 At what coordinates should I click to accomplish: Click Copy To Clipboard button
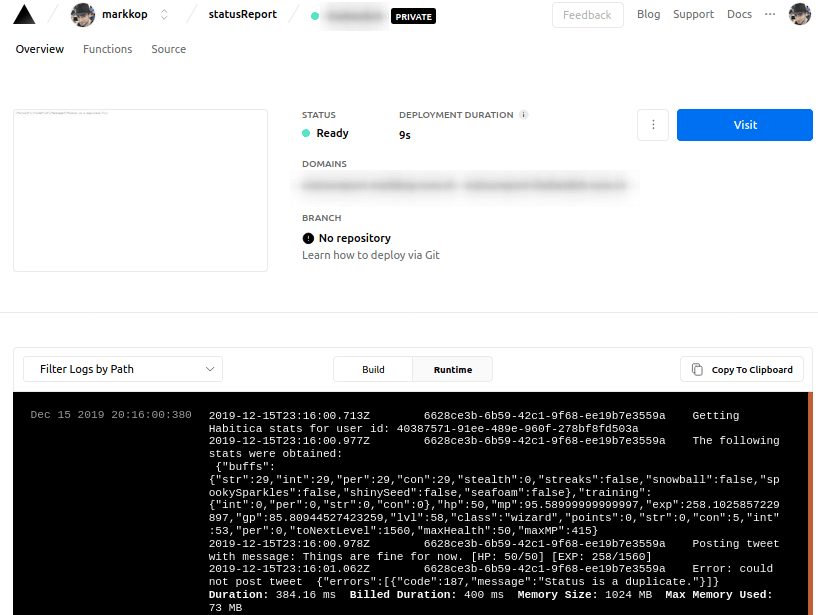[742, 369]
